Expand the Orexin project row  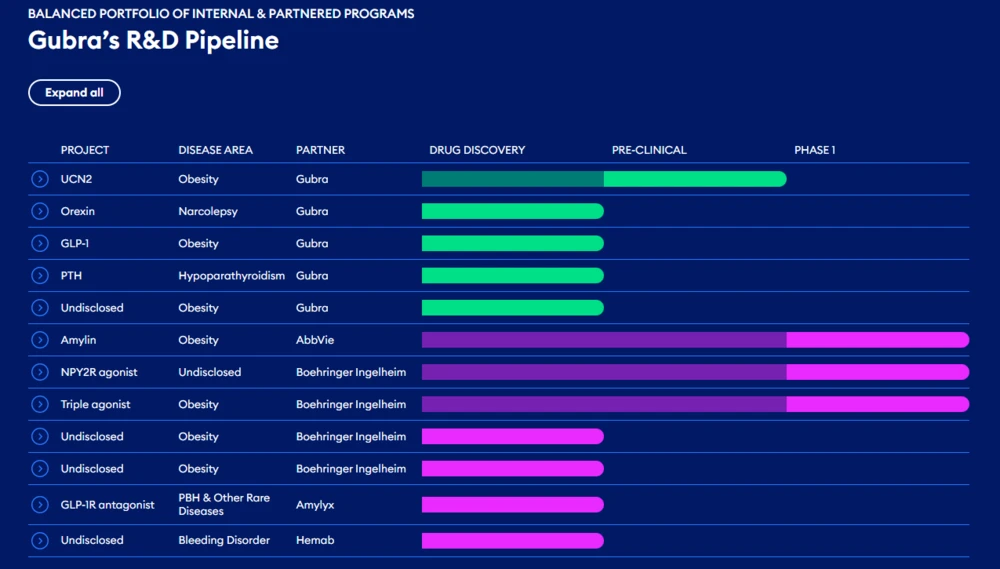[40, 211]
